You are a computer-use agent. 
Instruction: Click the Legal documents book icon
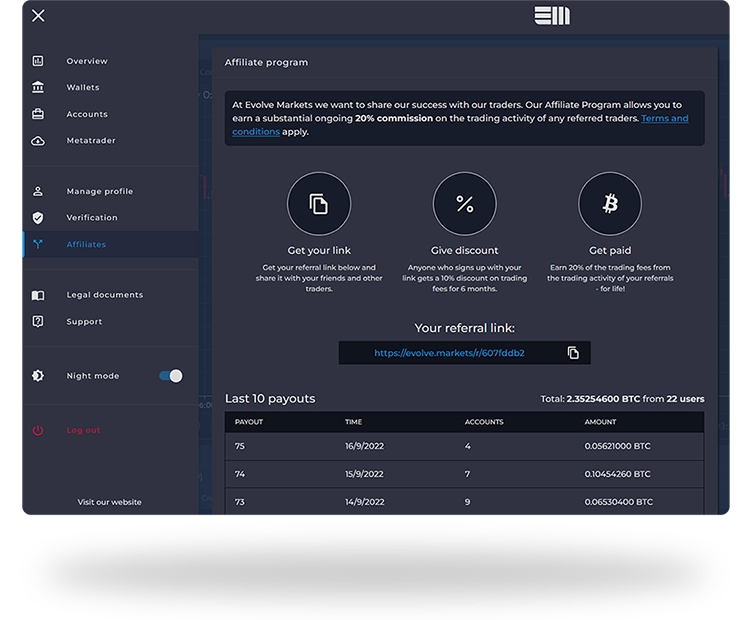coord(38,295)
